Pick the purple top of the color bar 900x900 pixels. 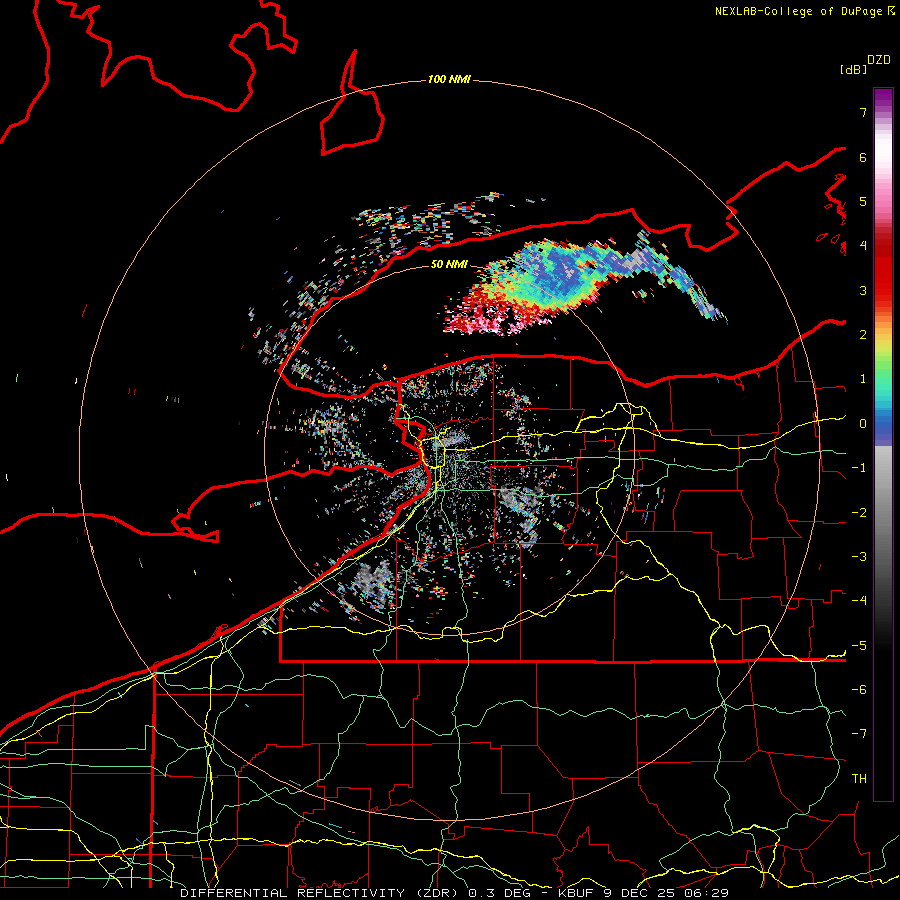point(883,98)
